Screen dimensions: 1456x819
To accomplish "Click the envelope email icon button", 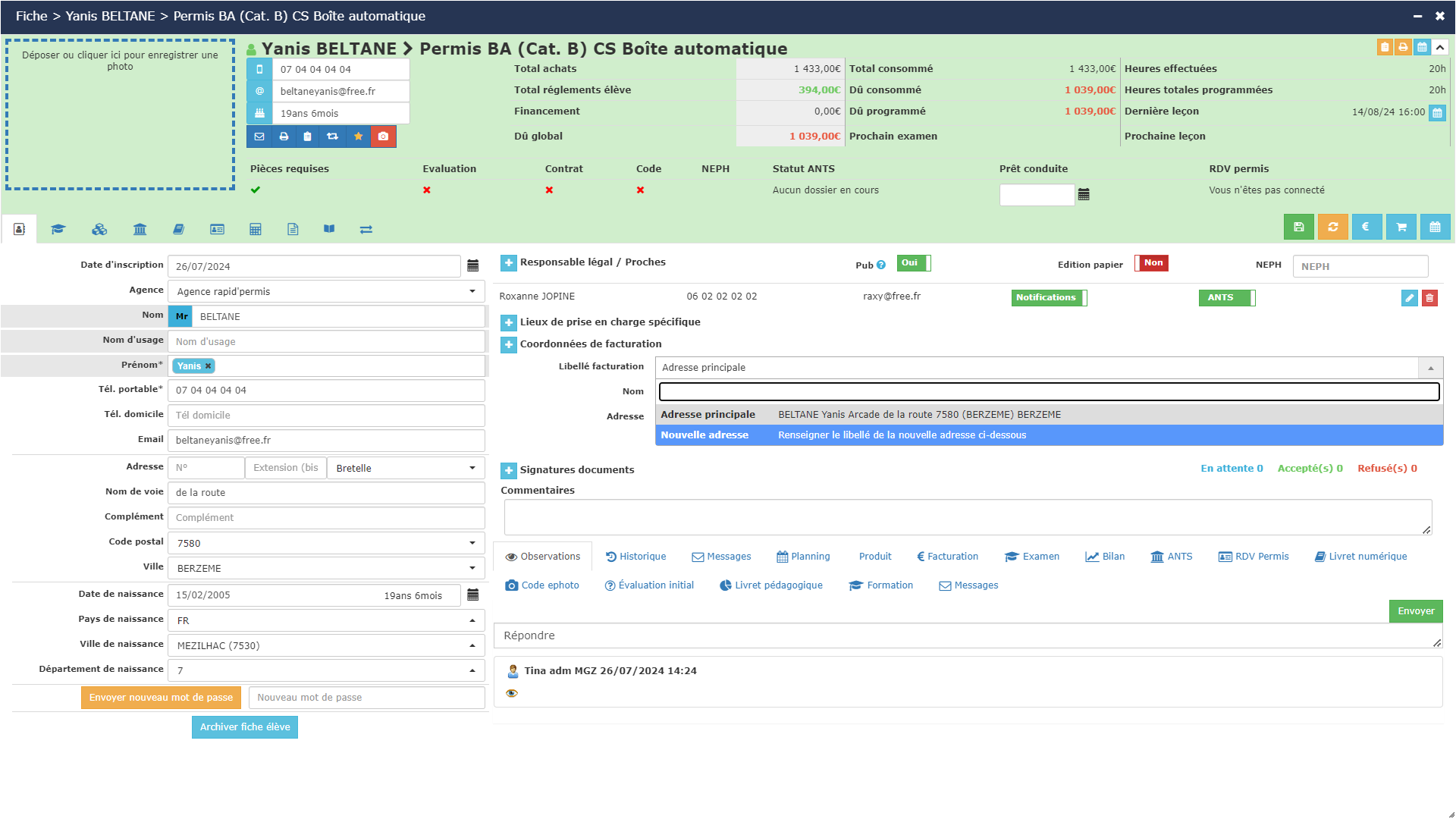I will tap(259, 136).
